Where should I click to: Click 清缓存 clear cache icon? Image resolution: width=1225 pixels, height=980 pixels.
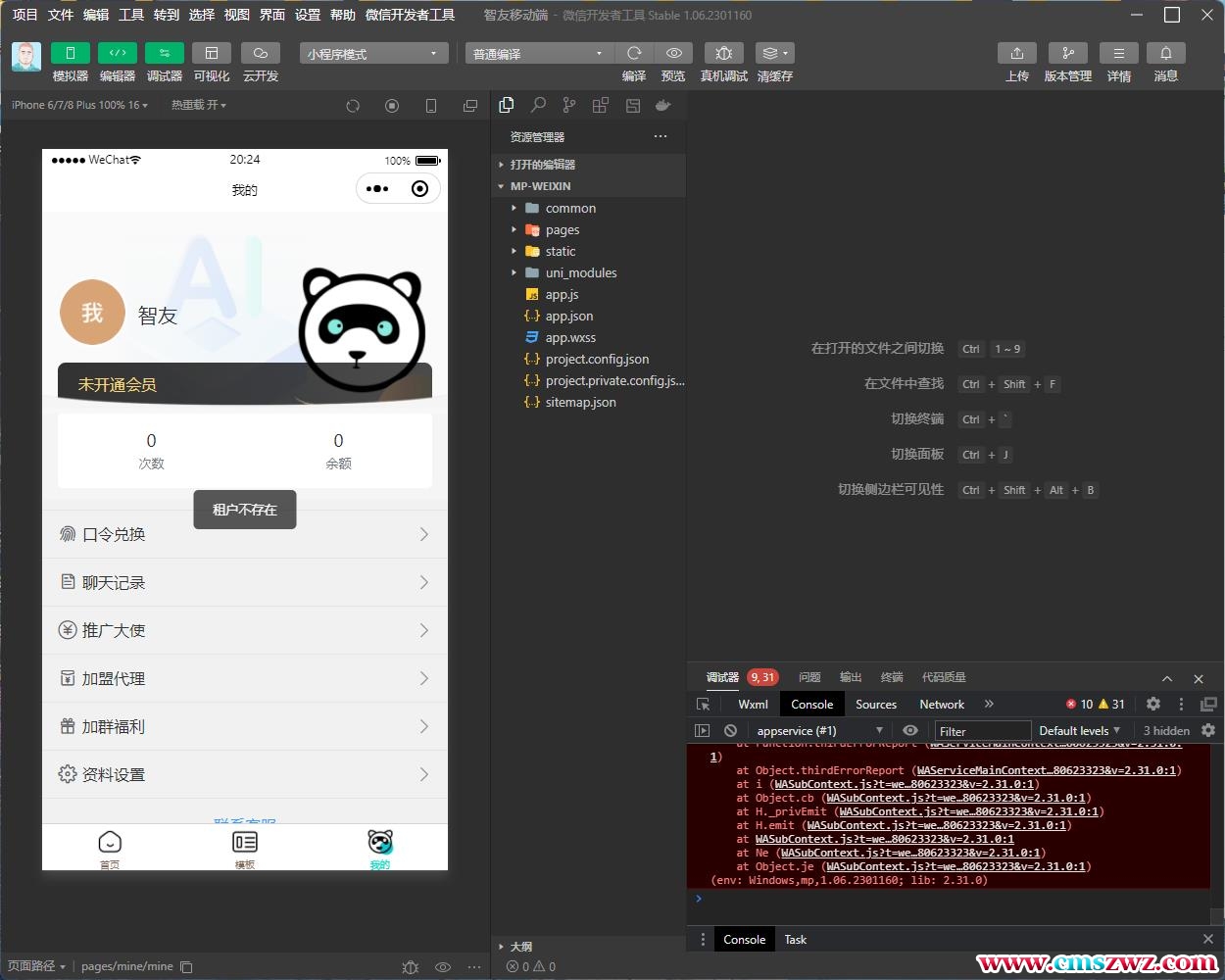pyautogui.click(x=774, y=53)
